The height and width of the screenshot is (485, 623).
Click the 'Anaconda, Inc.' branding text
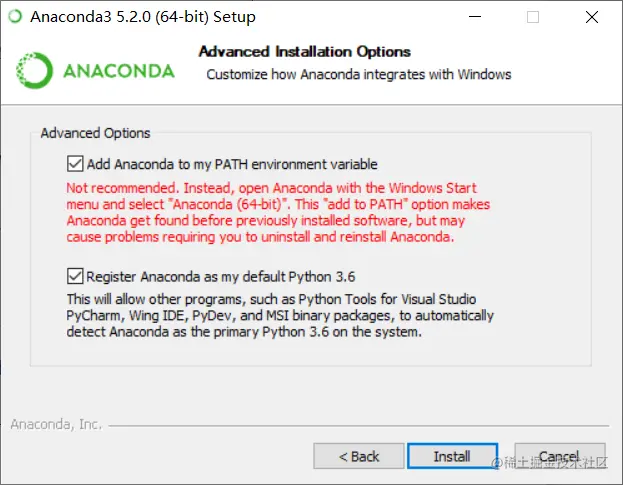pos(56,424)
